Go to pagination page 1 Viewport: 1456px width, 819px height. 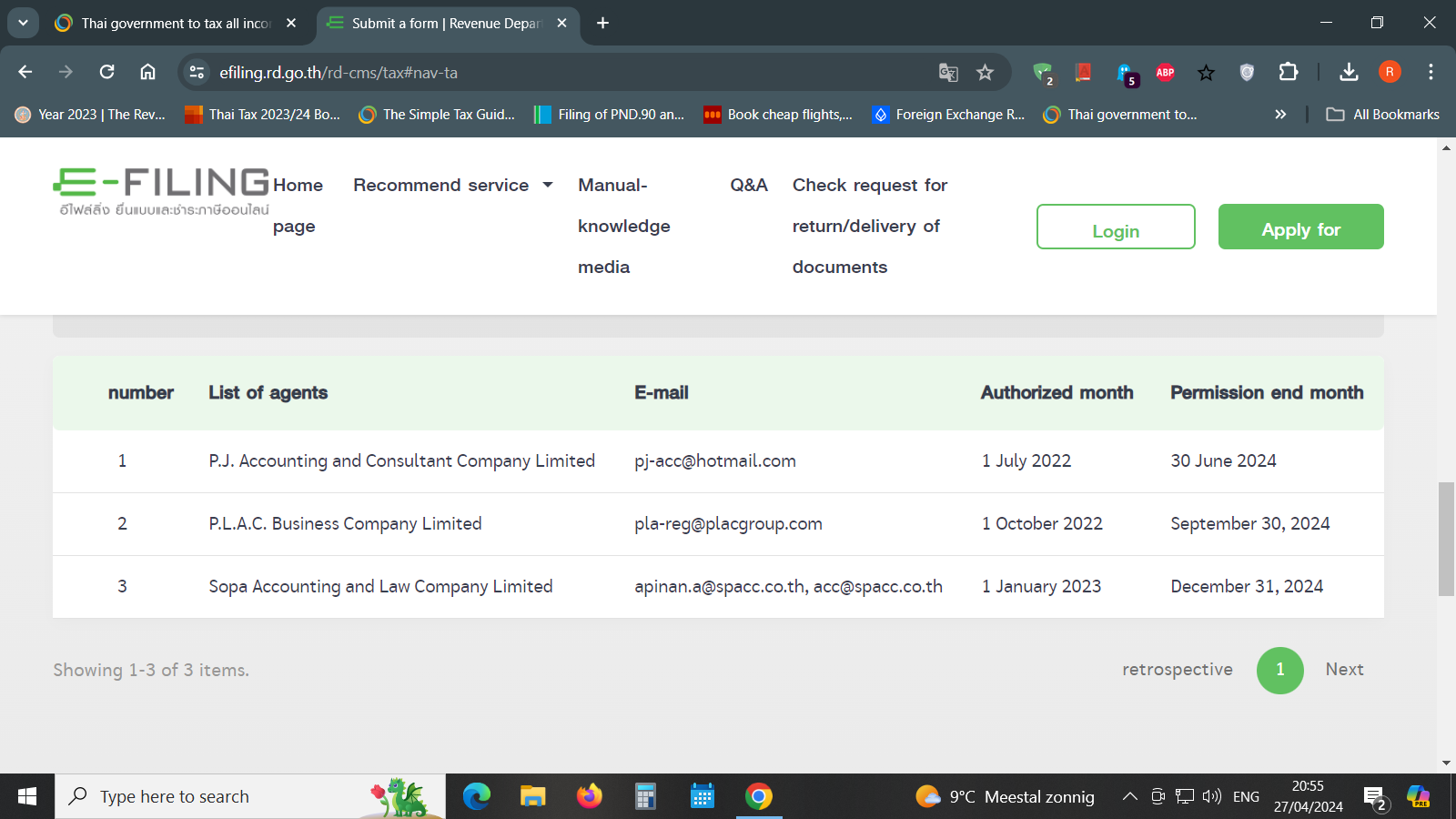[1280, 671]
